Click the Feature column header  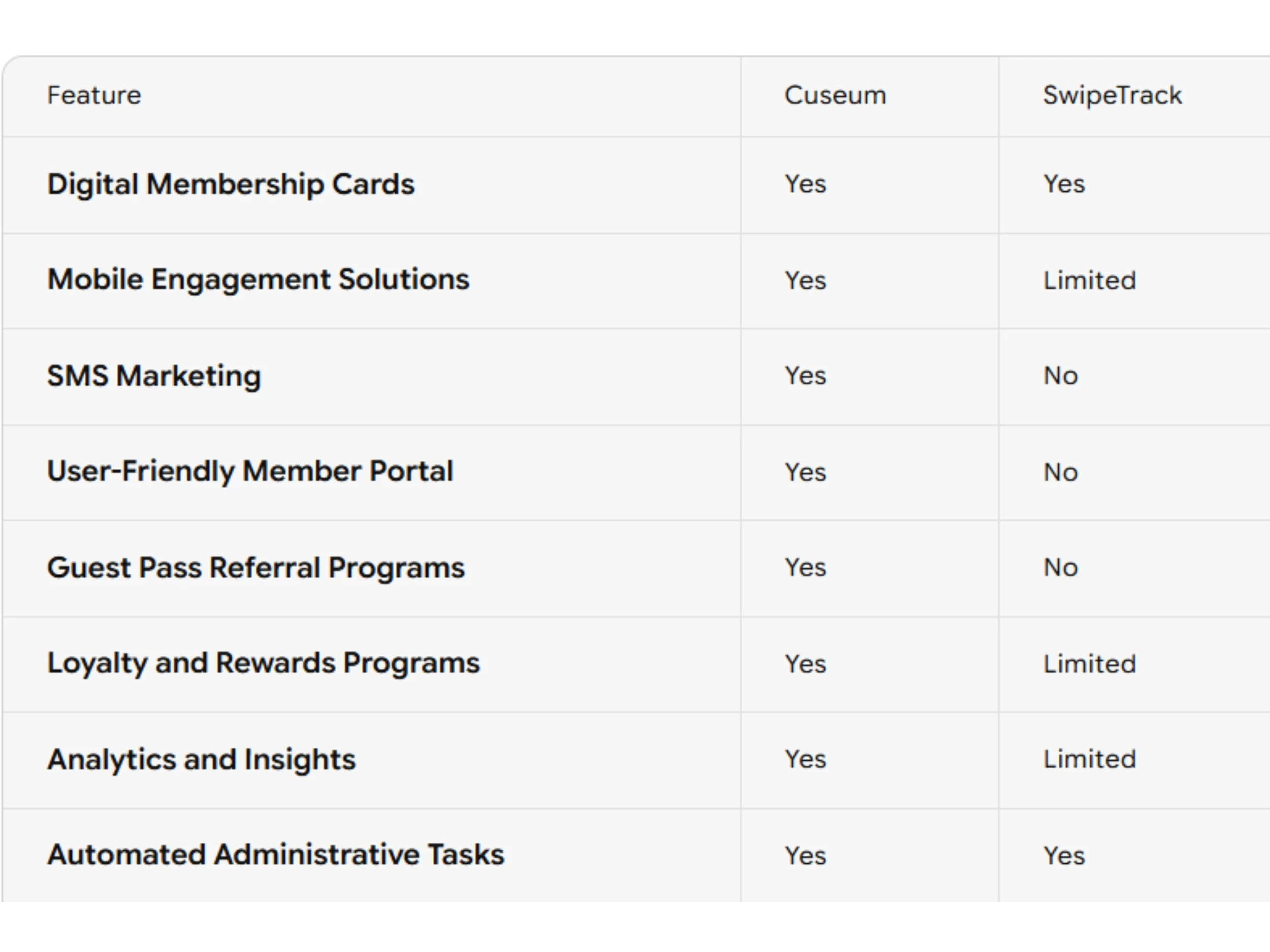point(93,95)
